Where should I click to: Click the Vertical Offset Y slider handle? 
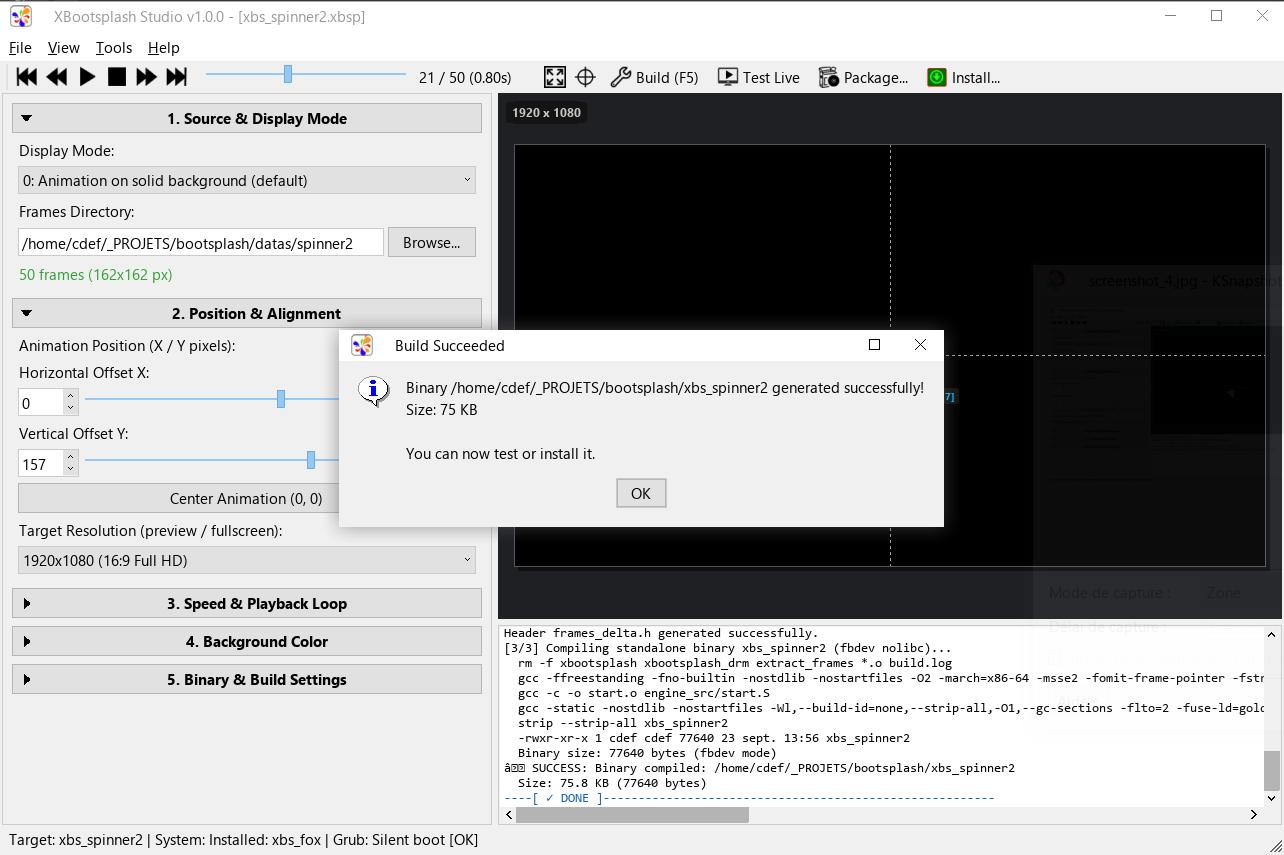[x=311, y=460]
